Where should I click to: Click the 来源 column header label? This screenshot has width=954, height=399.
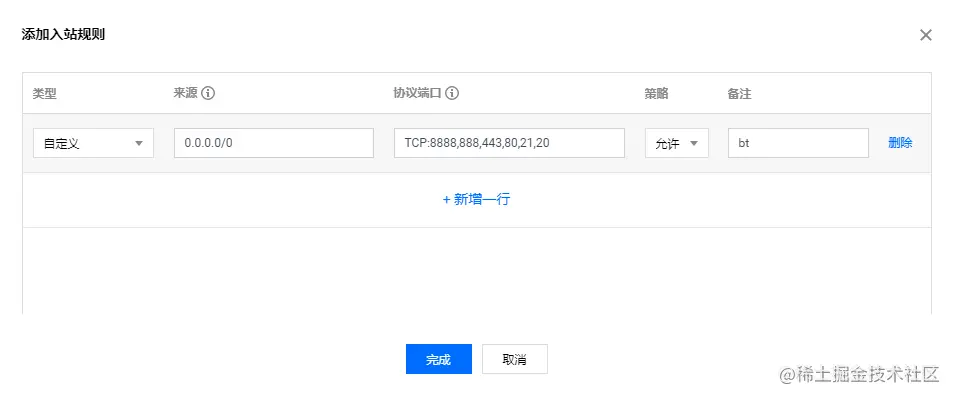pos(186,94)
